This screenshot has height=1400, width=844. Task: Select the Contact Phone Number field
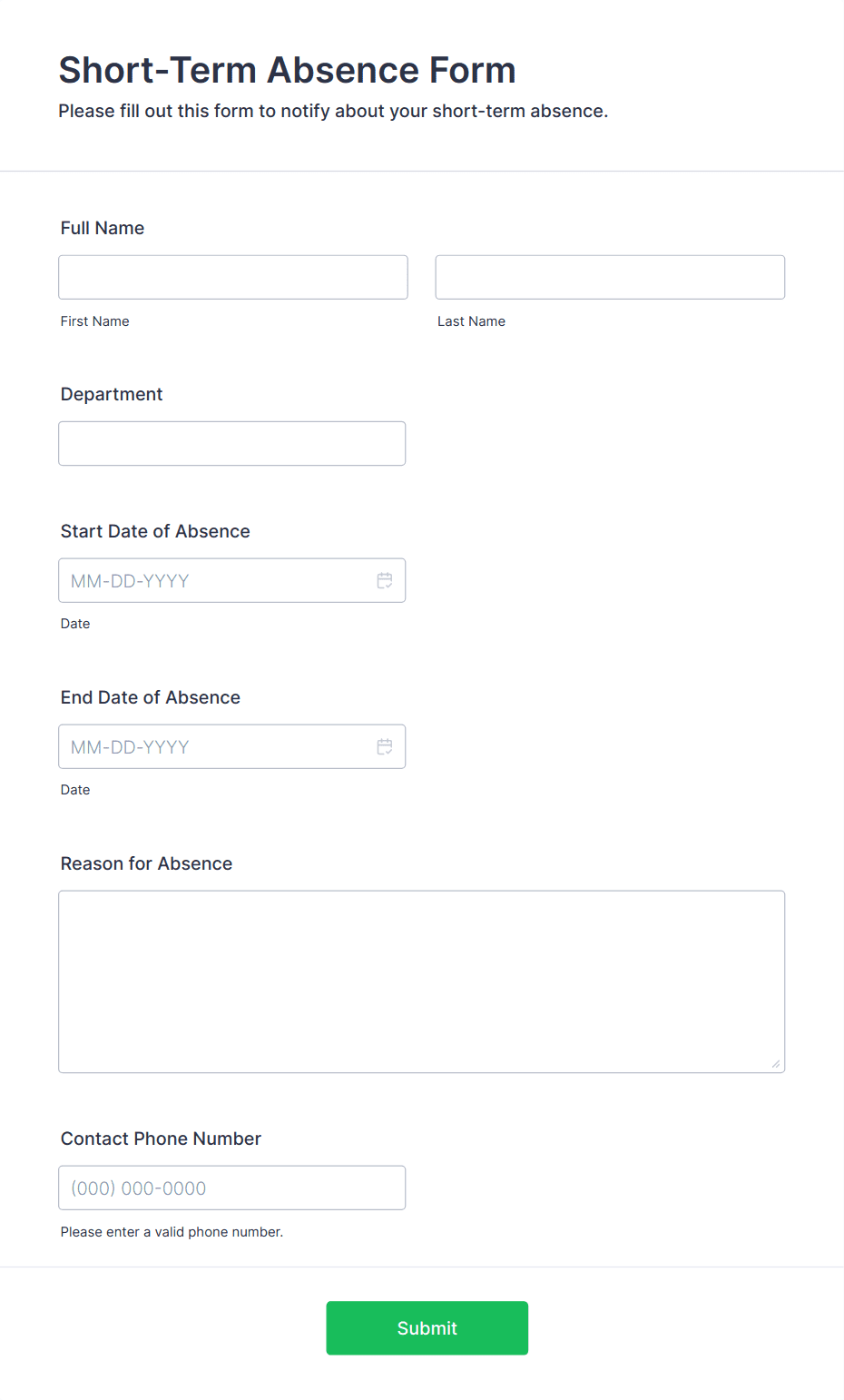tap(231, 1188)
